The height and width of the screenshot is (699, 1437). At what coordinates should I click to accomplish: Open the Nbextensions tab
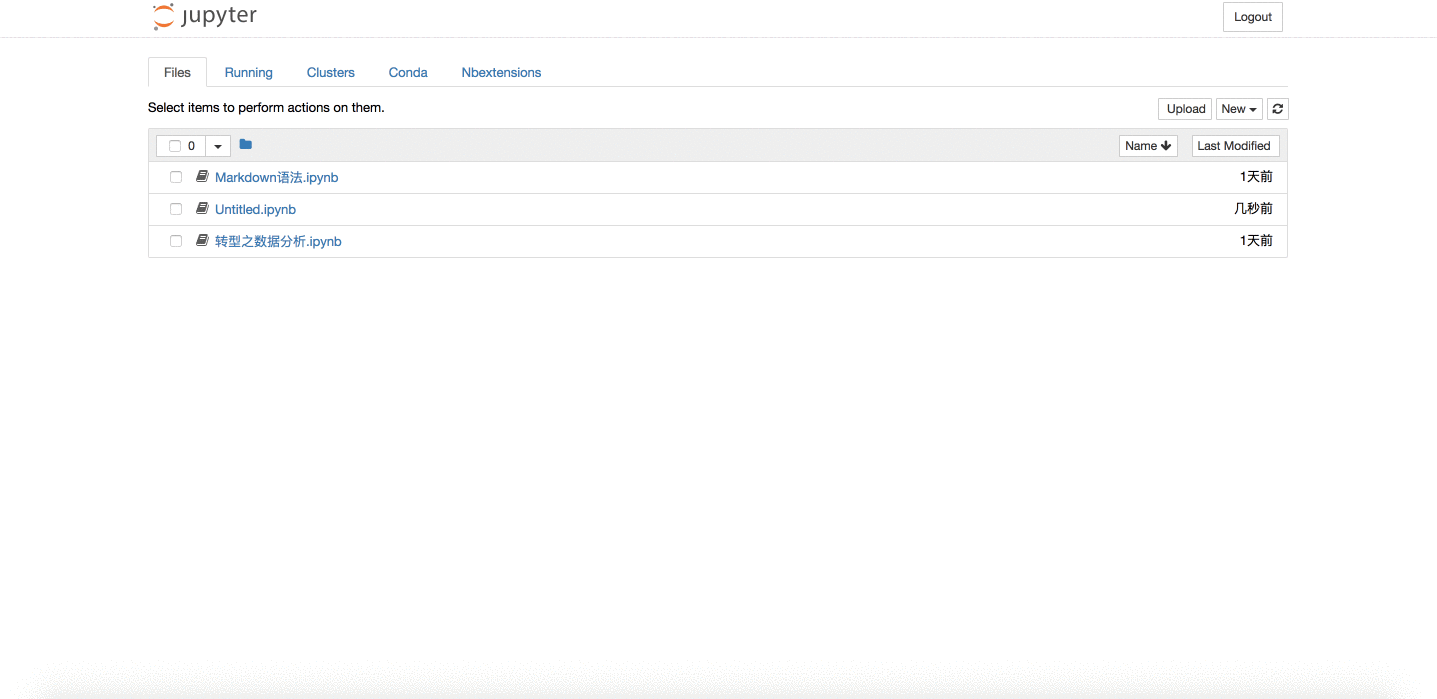point(501,72)
